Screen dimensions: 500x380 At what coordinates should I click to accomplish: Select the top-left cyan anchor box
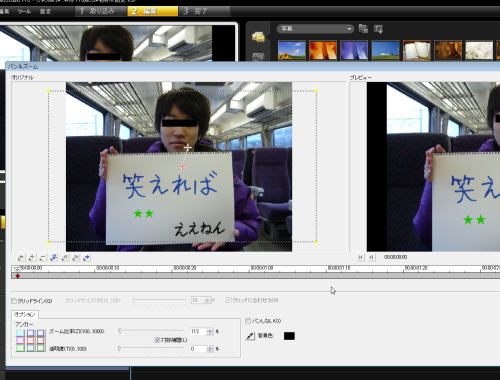pos(20,333)
